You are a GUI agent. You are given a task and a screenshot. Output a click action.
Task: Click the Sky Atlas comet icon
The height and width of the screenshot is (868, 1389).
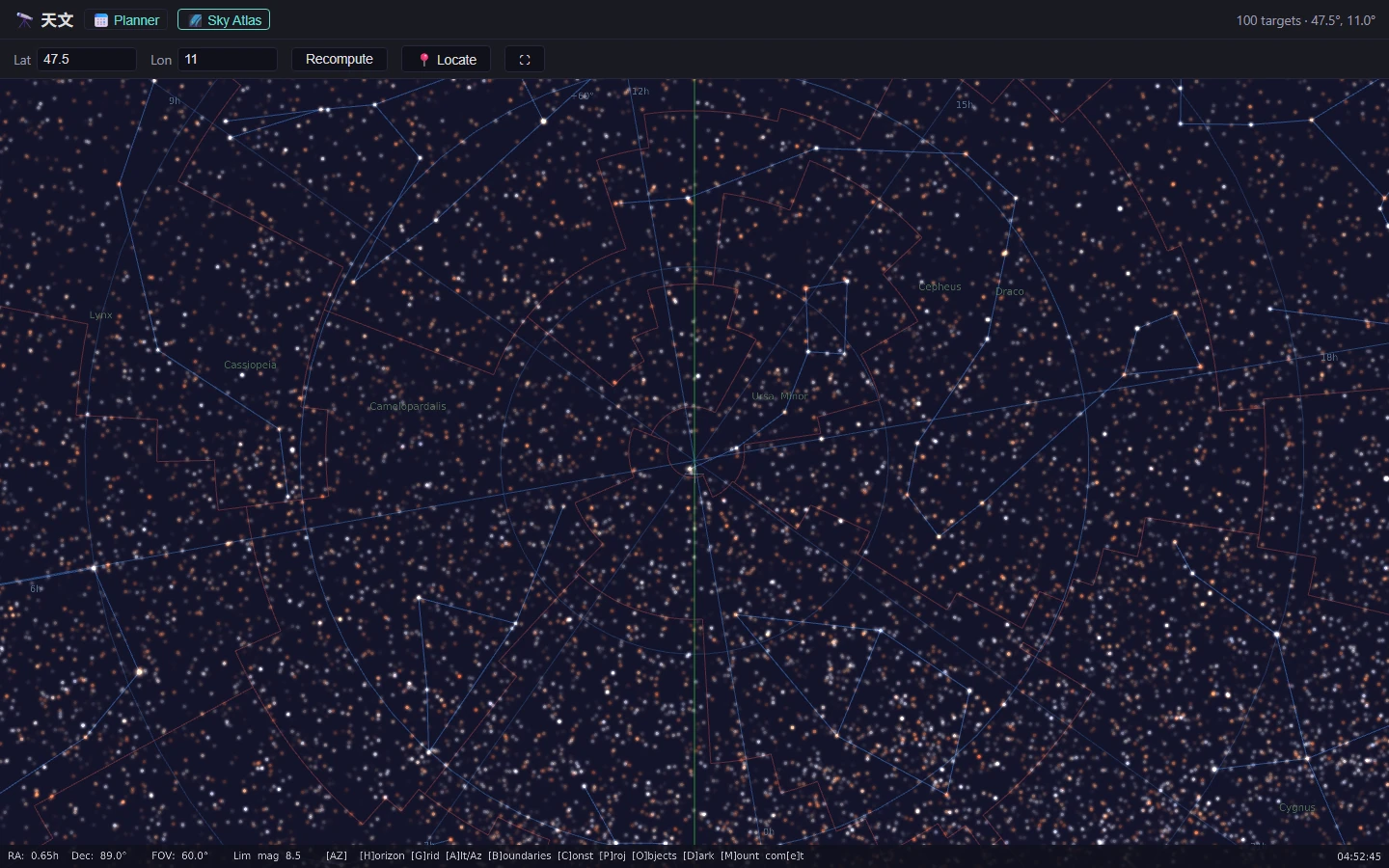pyautogui.click(x=195, y=20)
